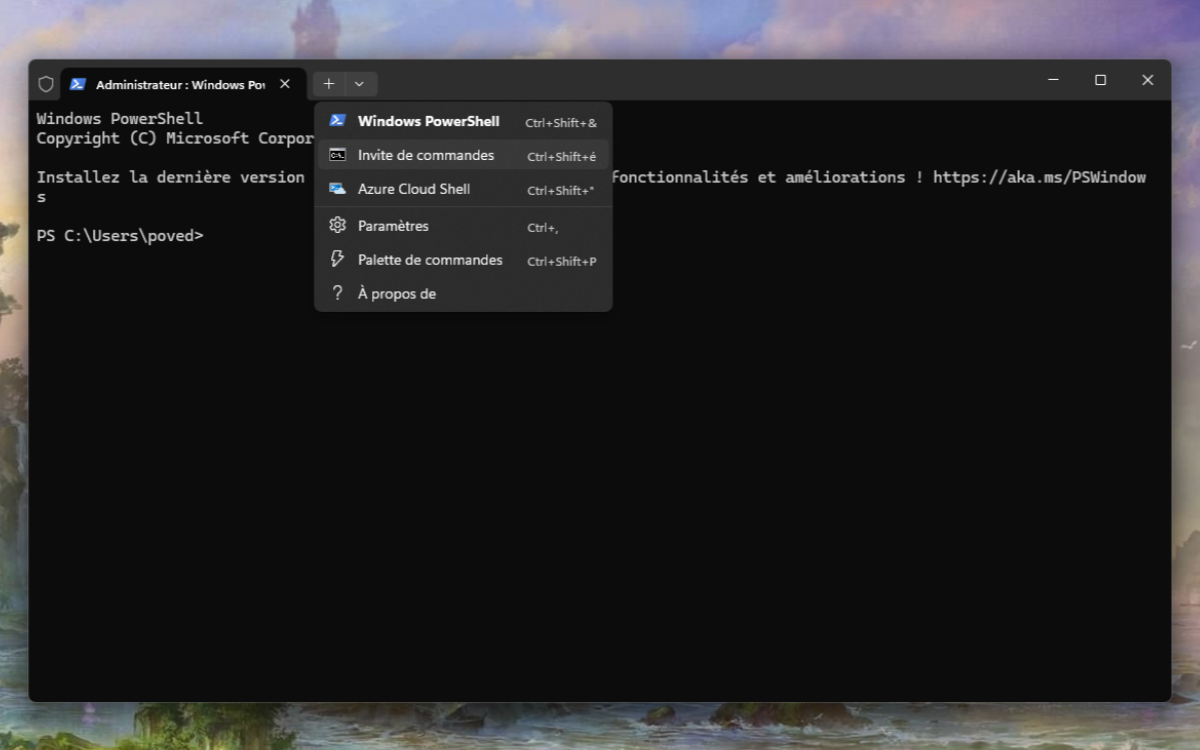Click the lightning icon for Palette de commandes
The height and width of the screenshot is (750, 1200).
(x=338, y=259)
